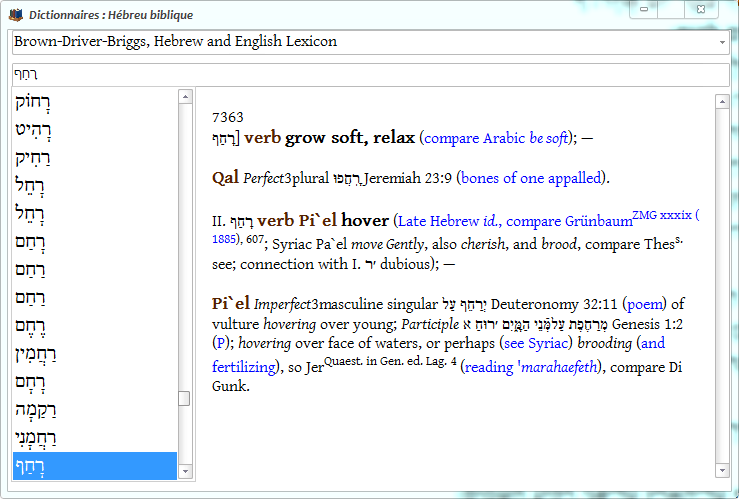
Task: Open the 'compare Arabic be soft' link
Action: pos(496,139)
